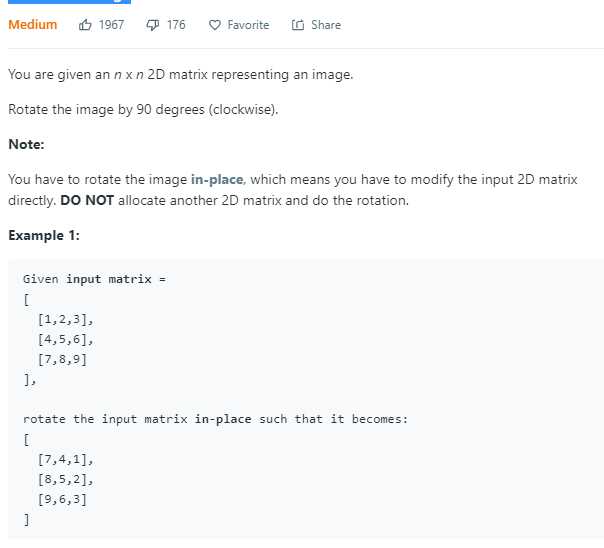Click the Note: heading

coord(26,144)
